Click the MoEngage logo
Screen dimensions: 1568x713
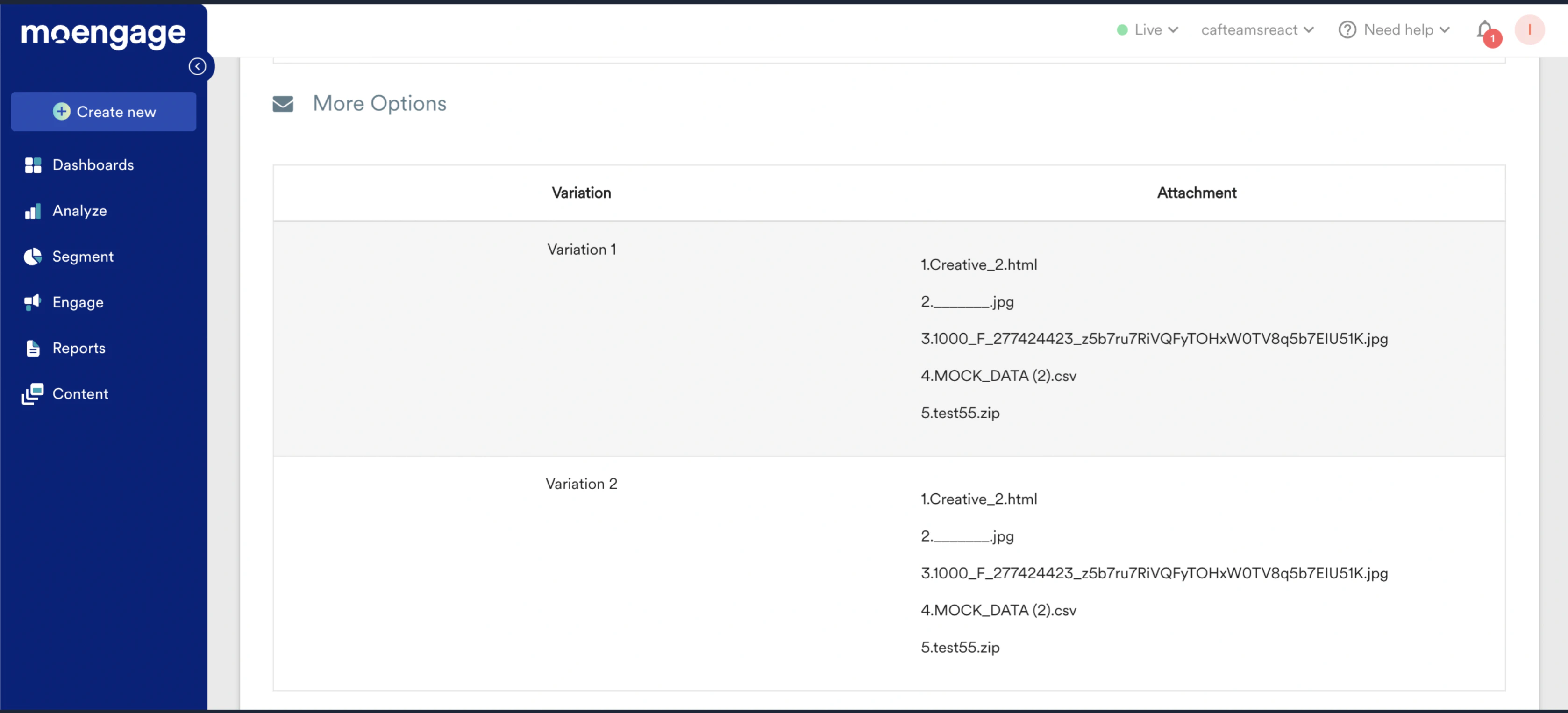click(x=103, y=34)
